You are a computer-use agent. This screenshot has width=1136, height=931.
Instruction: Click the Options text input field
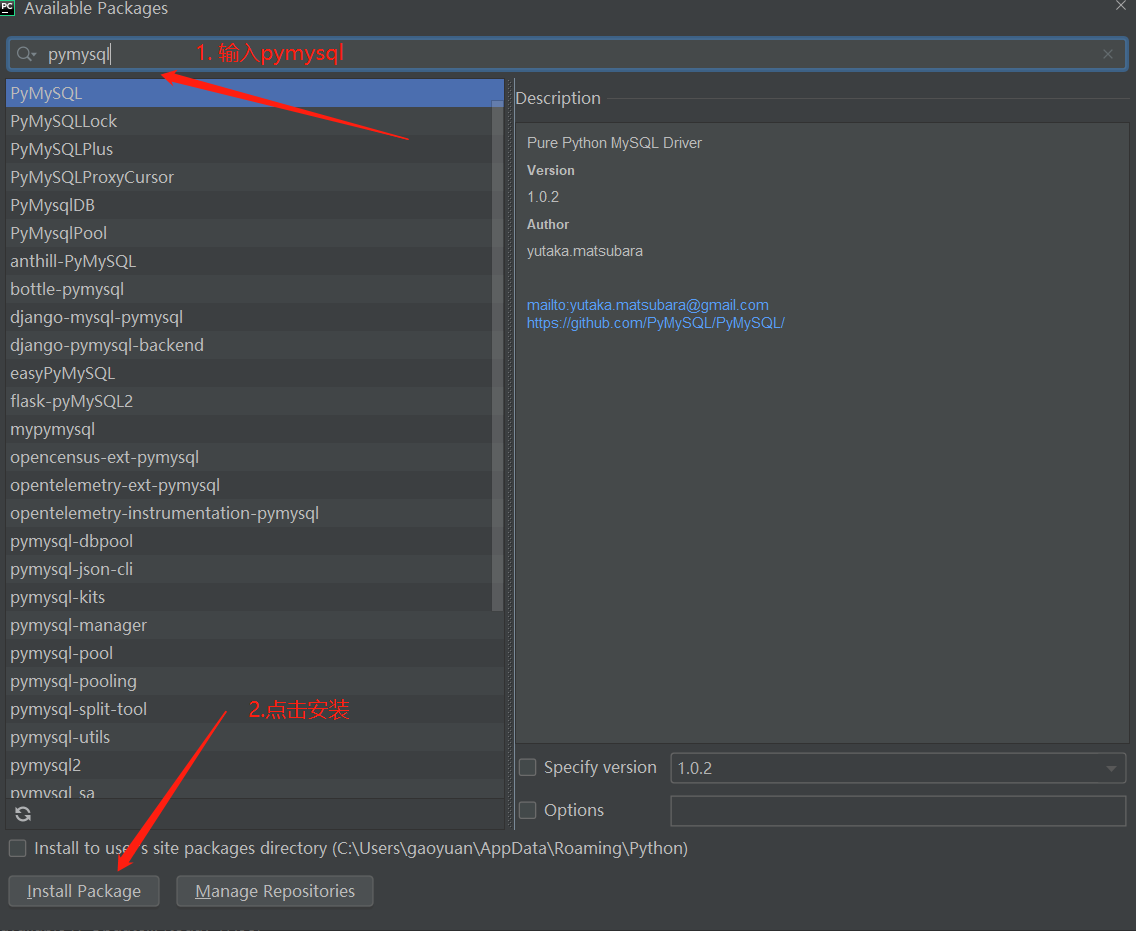[x=898, y=811]
